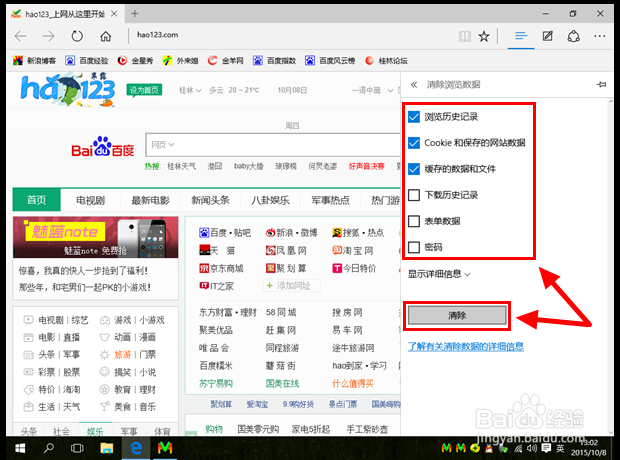The height and width of the screenshot is (460, 620).
Task: Expand 显示详细信息 section
Action: [x=439, y=274]
